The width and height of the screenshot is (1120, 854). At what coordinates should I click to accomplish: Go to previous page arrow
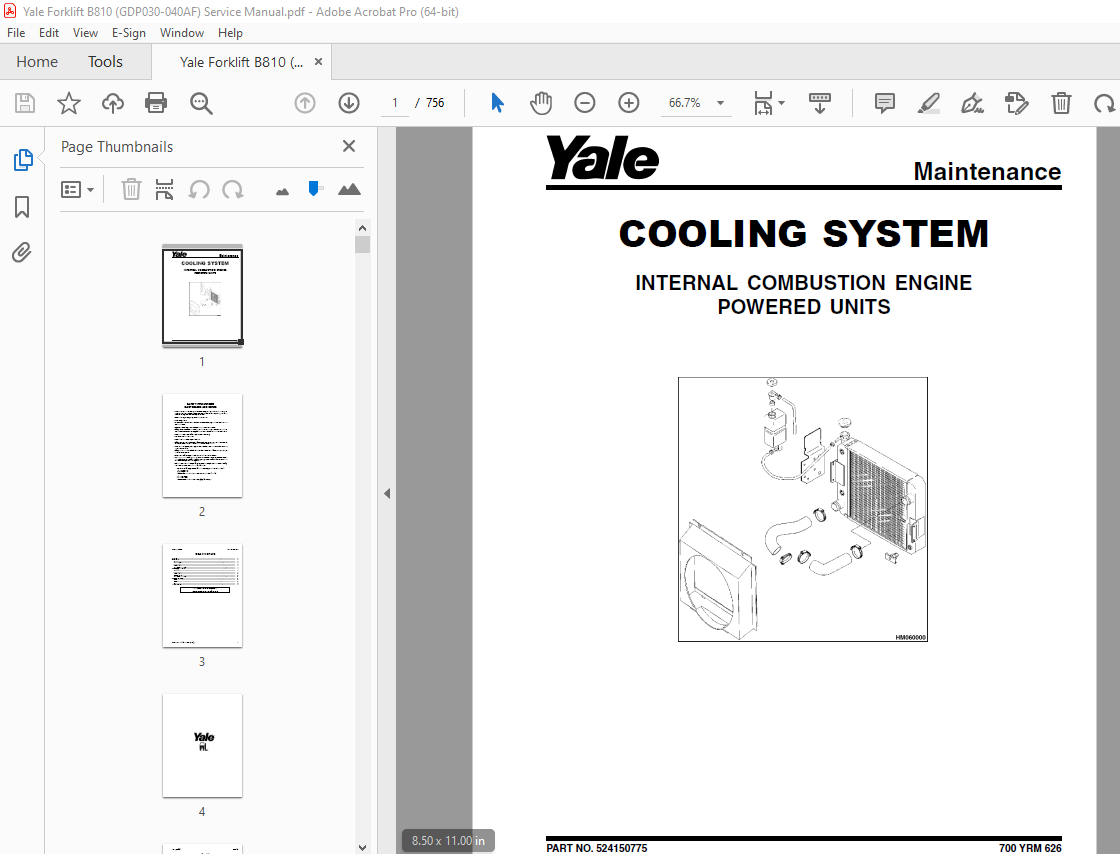point(305,103)
